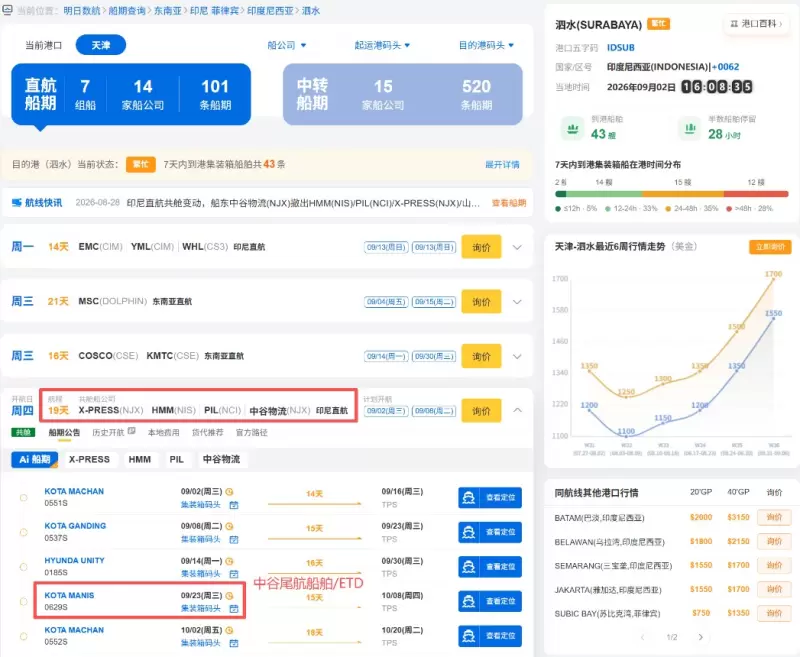Open the 目的港码头 dropdown filter
This screenshot has height=657, width=800.
[x=486, y=45]
